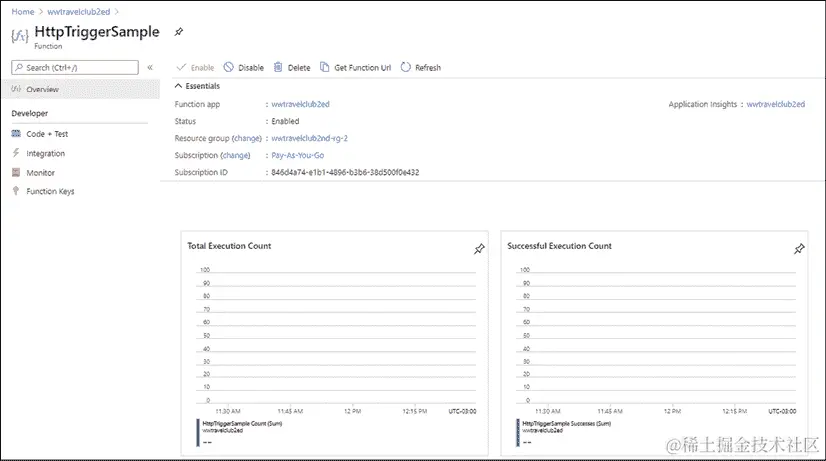This screenshot has width=826, height=461.
Task: Click the Monitor icon in sidebar
Action: pyautogui.click(x=16, y=172)
